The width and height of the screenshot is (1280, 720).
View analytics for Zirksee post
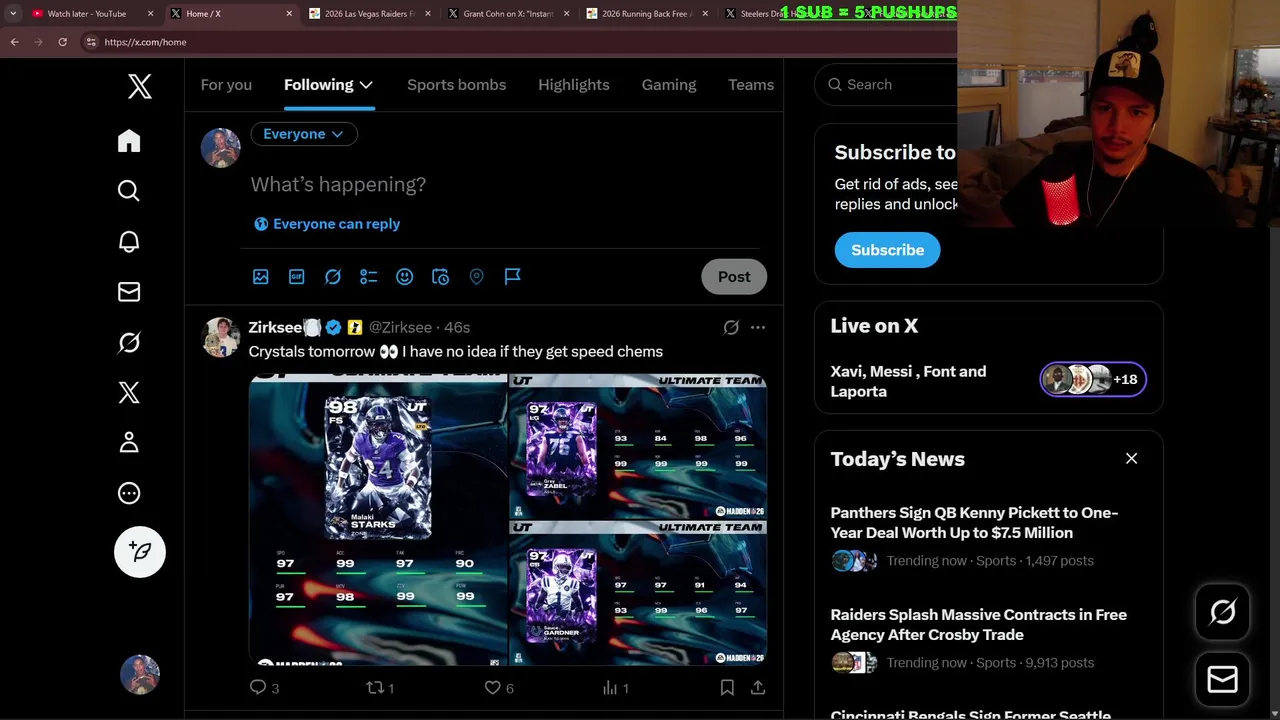(610, 688)
